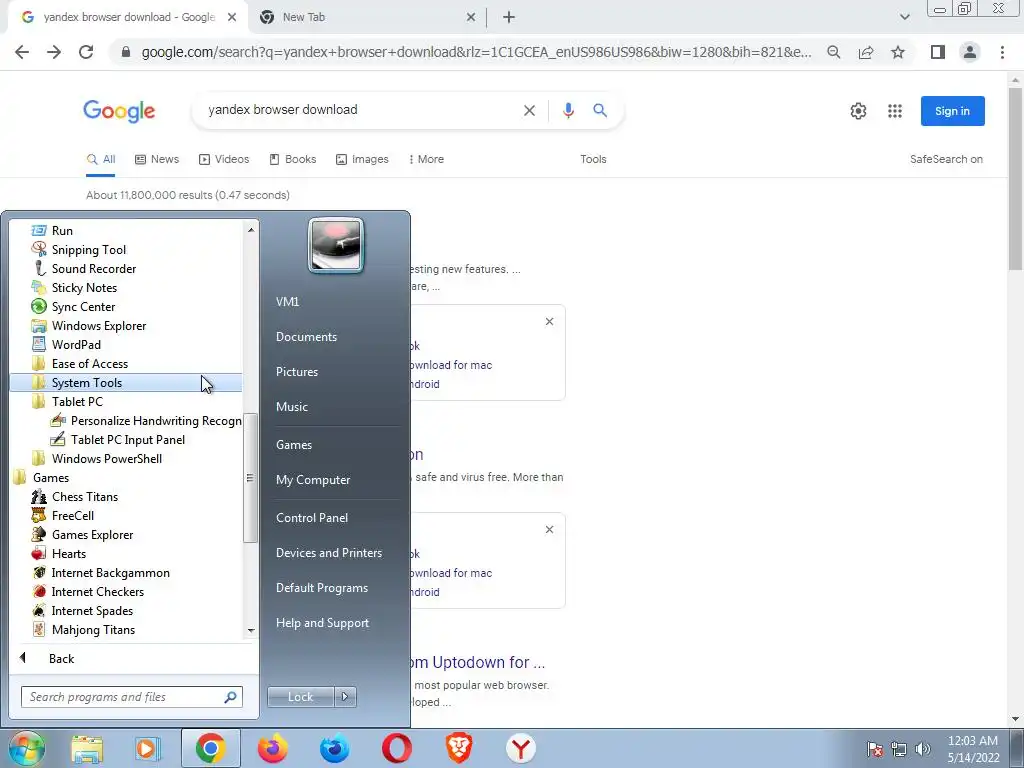Collapse the Games folder in Start menu
1024x768 pixels.
pos(50,477)
